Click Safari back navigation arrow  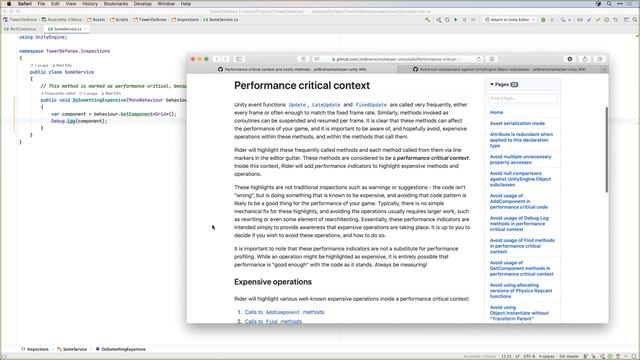[217, 59]
